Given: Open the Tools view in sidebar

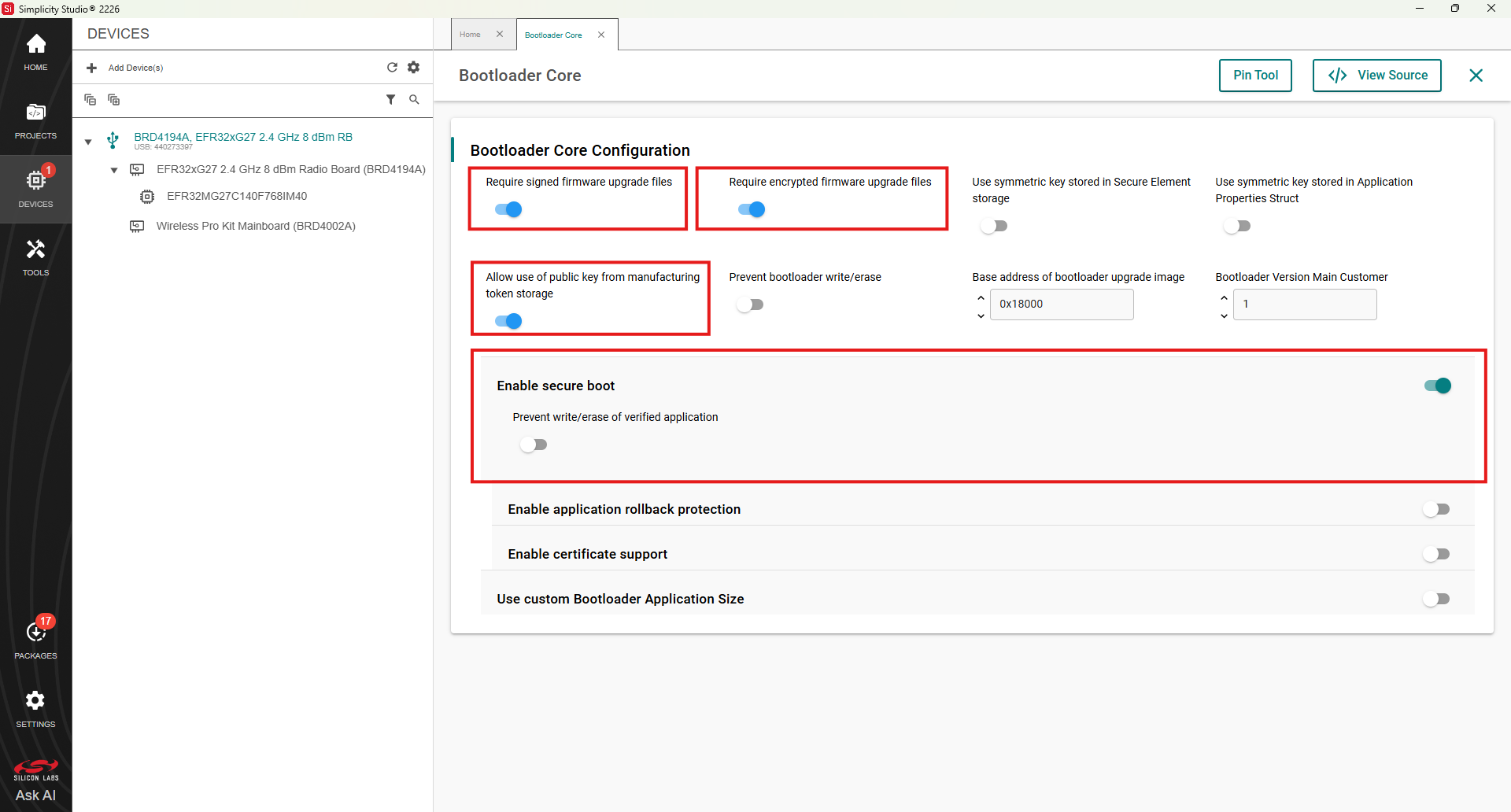Looking at the screenshot, I should click(35, 258).
